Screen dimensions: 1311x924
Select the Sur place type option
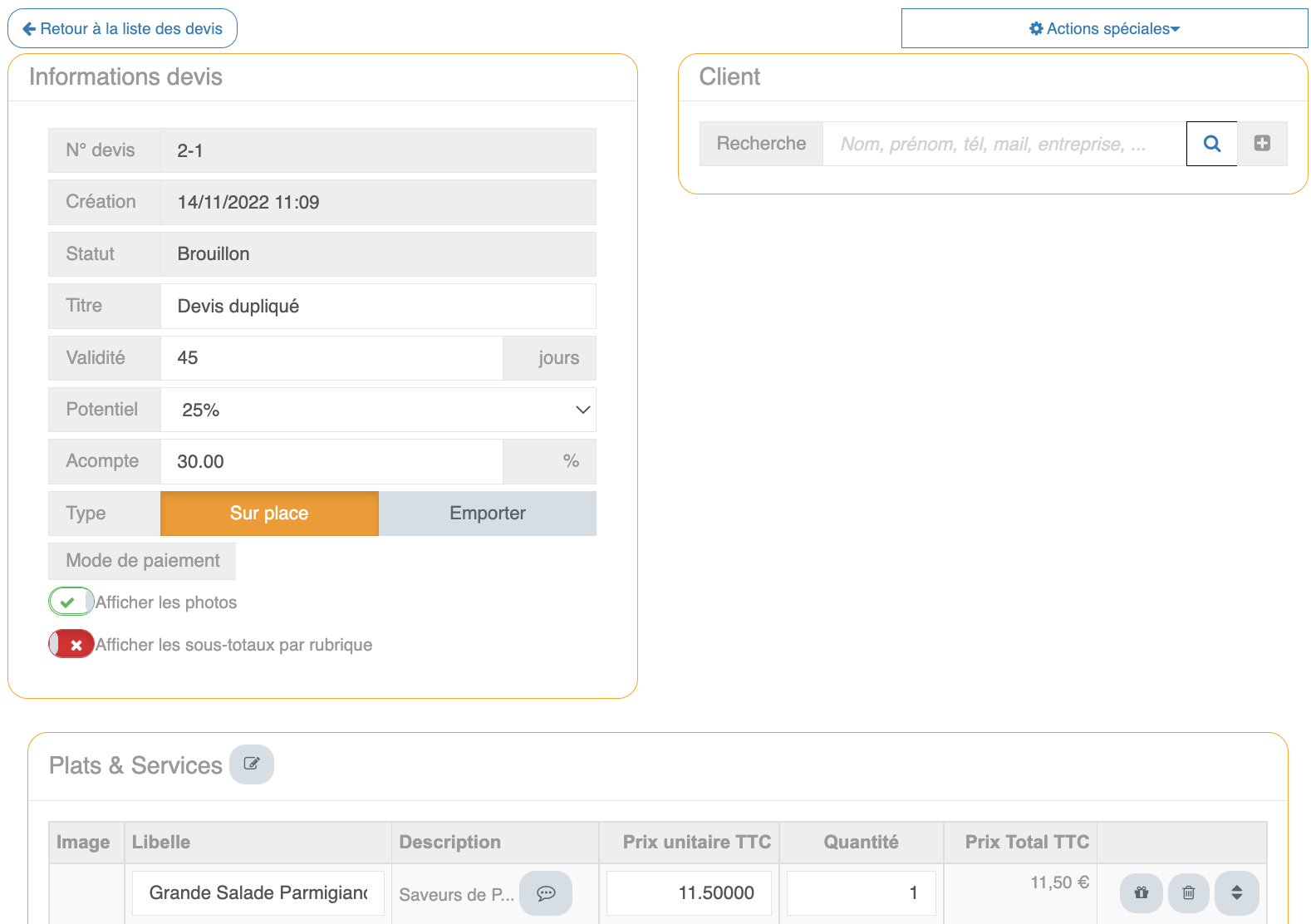tap(269, 514)
